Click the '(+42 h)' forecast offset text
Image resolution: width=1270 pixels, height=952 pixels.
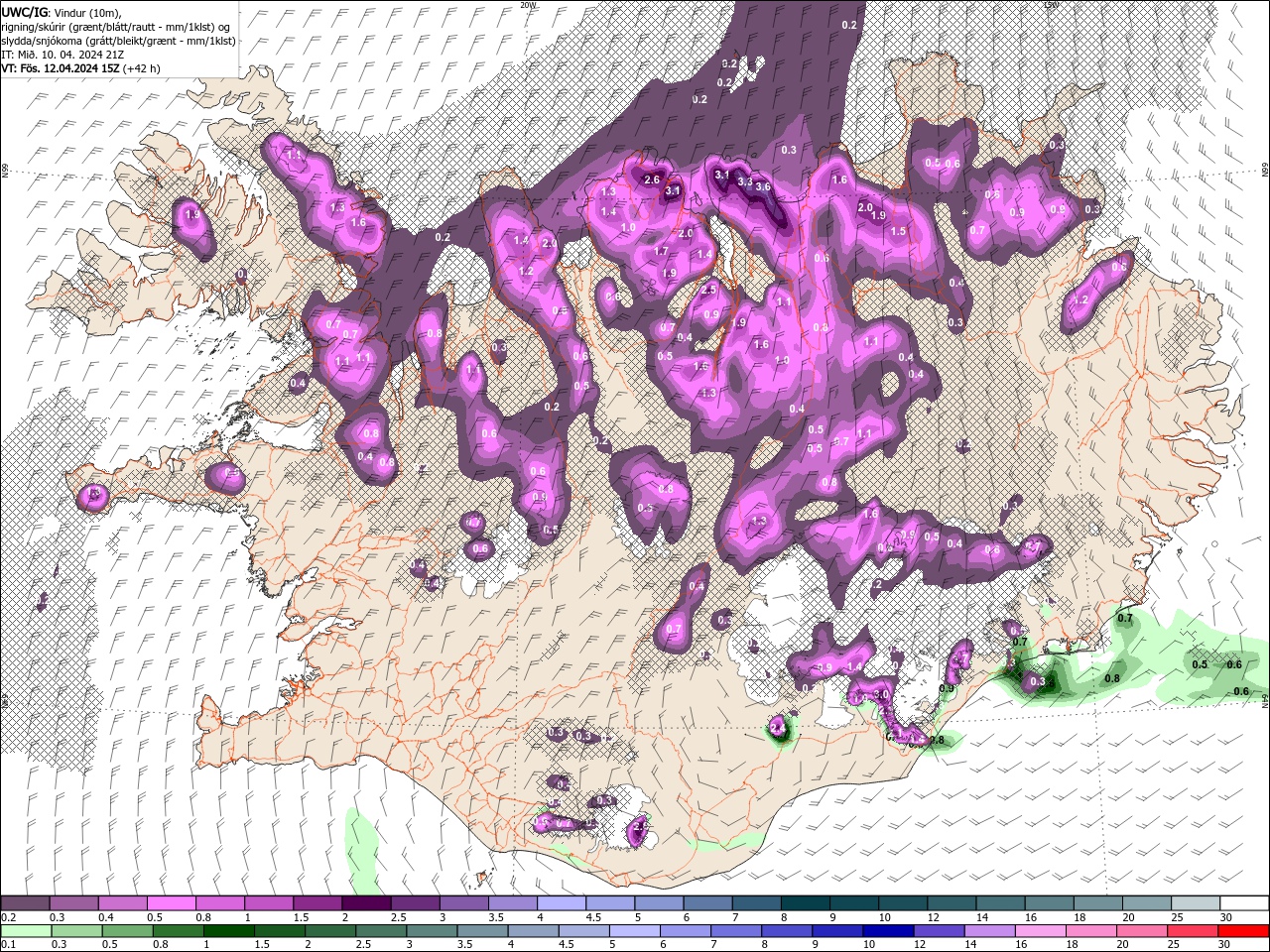click(x=143, y=68)
